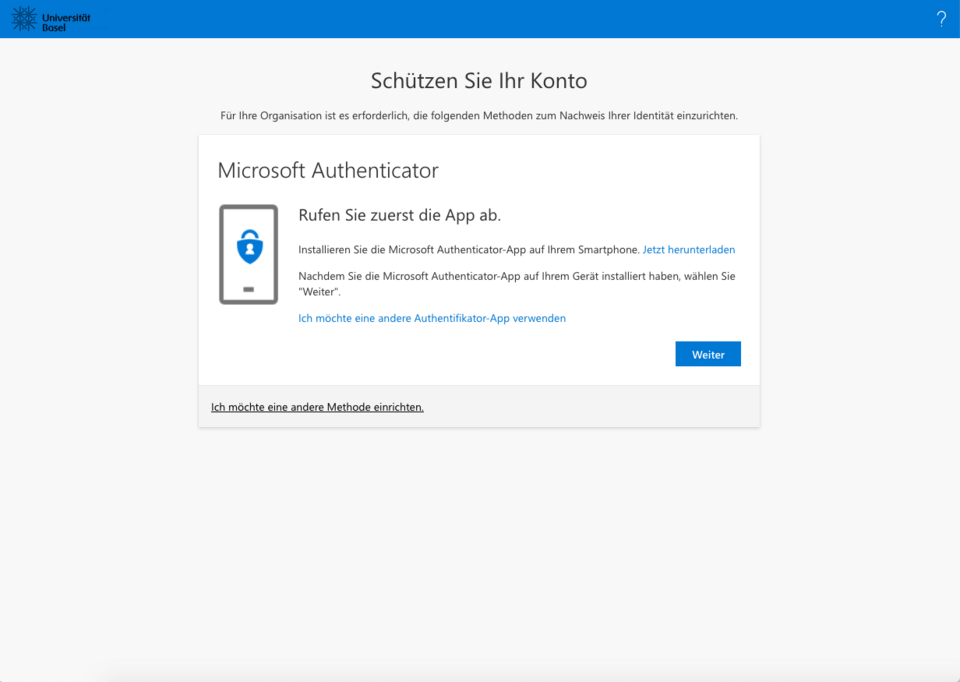Viewport: 960px width, 682px height.
Task: Click the "Nachdem Sie die Microsoft Authenticator-App" paragraph
Action: (516, 276)
